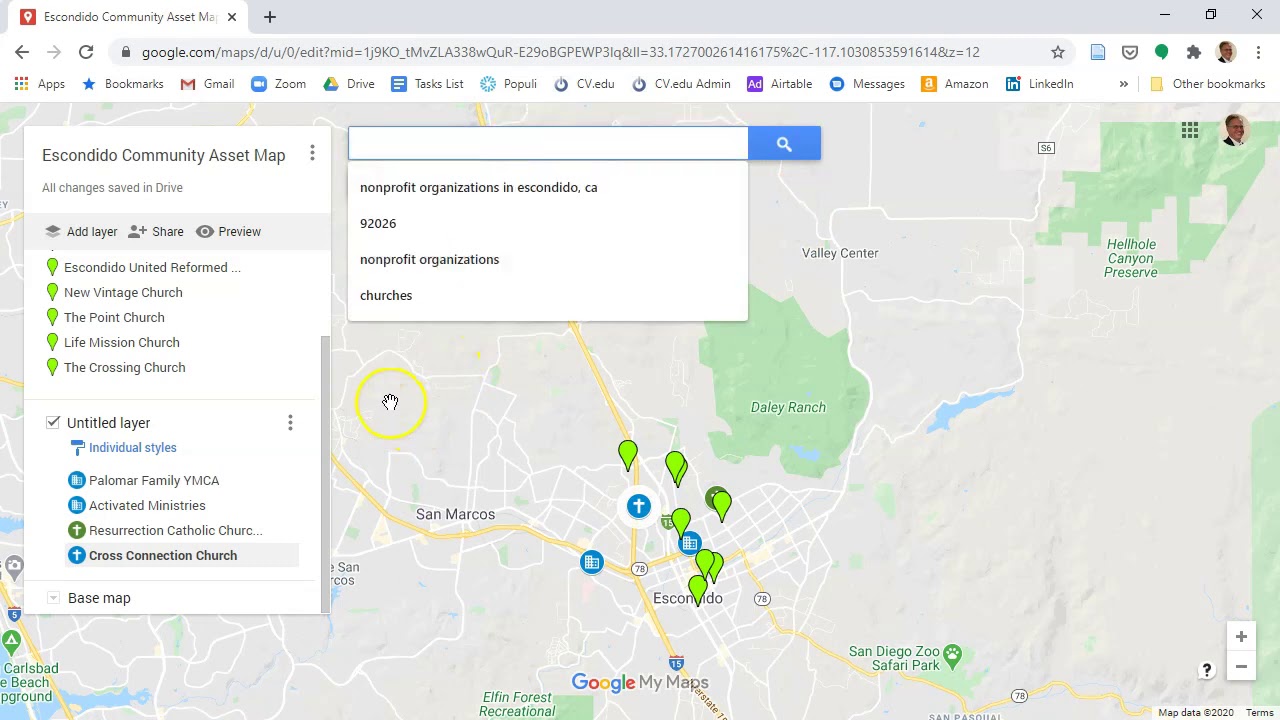
Task: Click the Add layer icon
Action: [52, 231]
